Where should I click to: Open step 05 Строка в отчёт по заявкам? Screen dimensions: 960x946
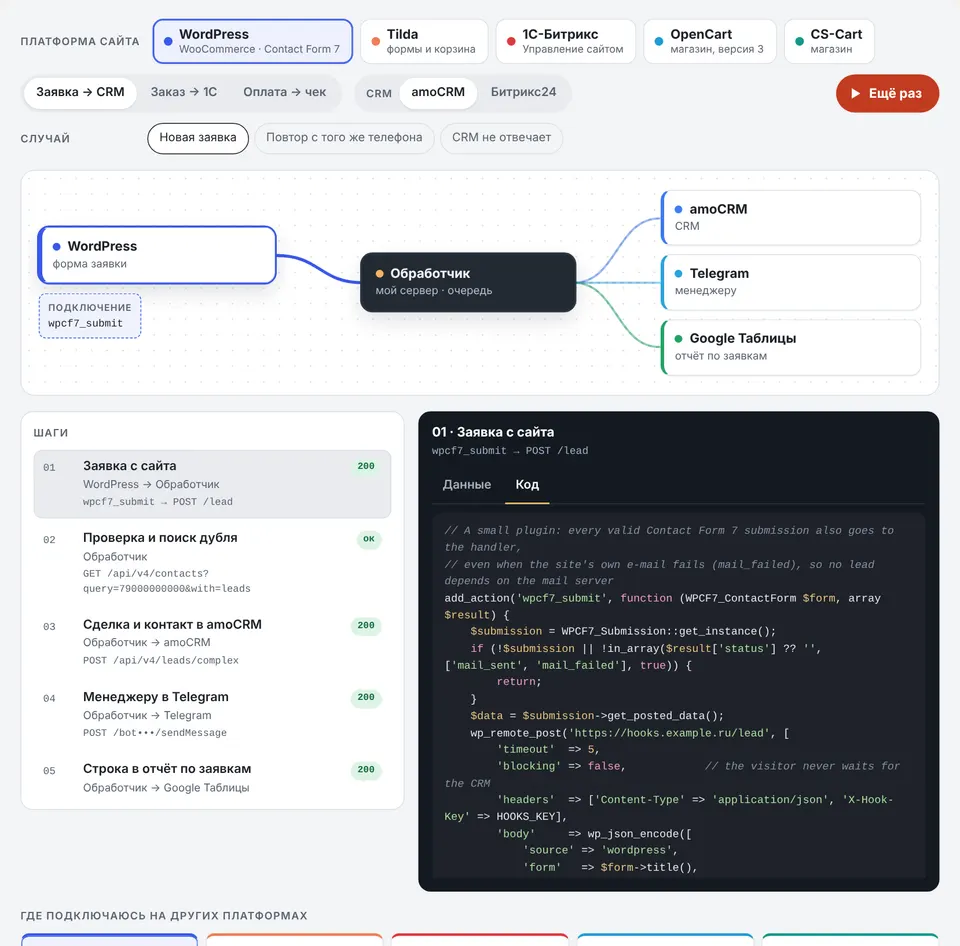point(212,778)
